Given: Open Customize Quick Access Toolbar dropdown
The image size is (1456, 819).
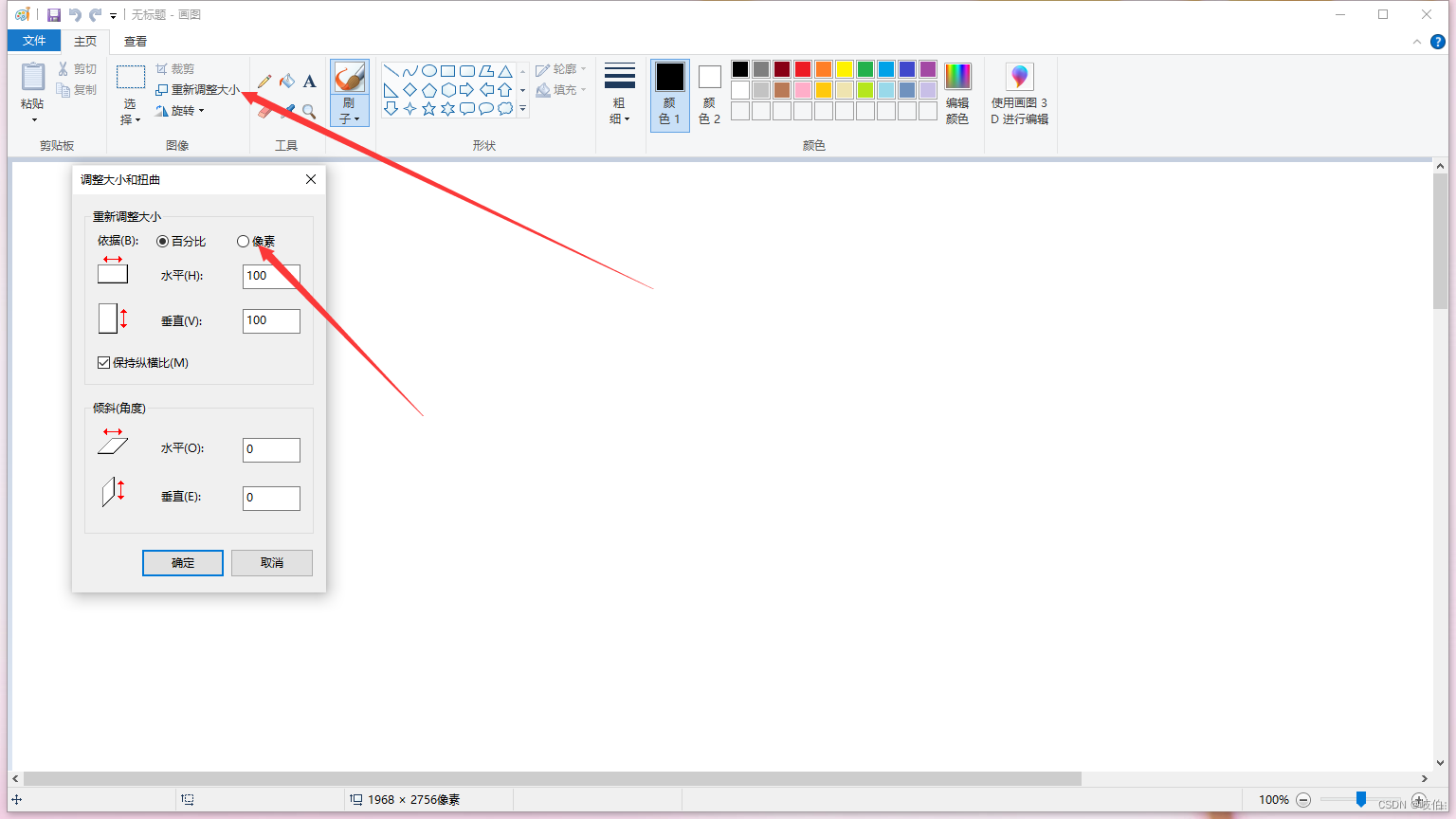Looking at the screenshot, I should pos(113,15).
